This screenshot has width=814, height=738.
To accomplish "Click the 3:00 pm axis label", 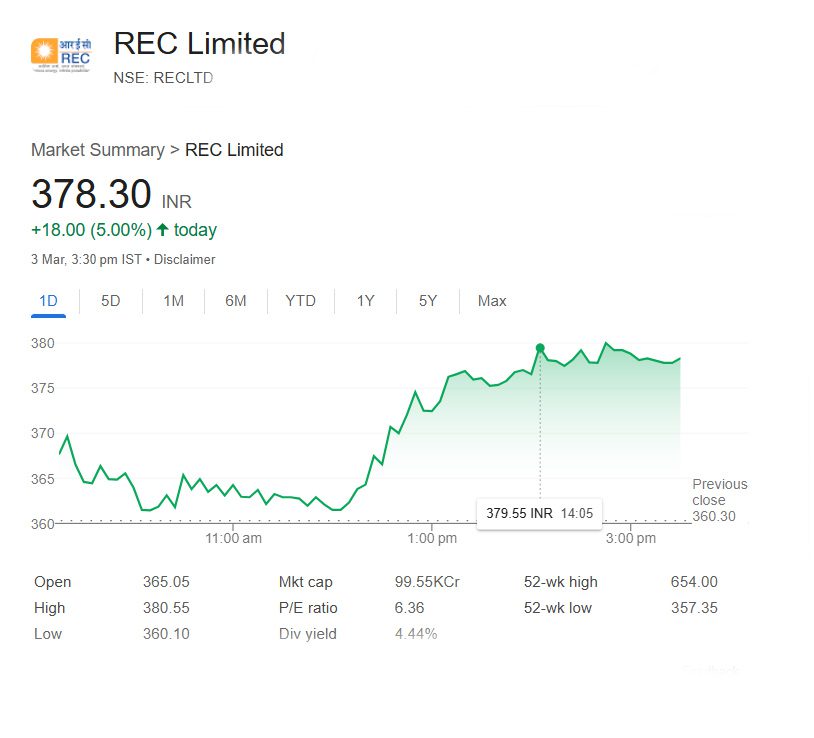I will pos(631,538).
